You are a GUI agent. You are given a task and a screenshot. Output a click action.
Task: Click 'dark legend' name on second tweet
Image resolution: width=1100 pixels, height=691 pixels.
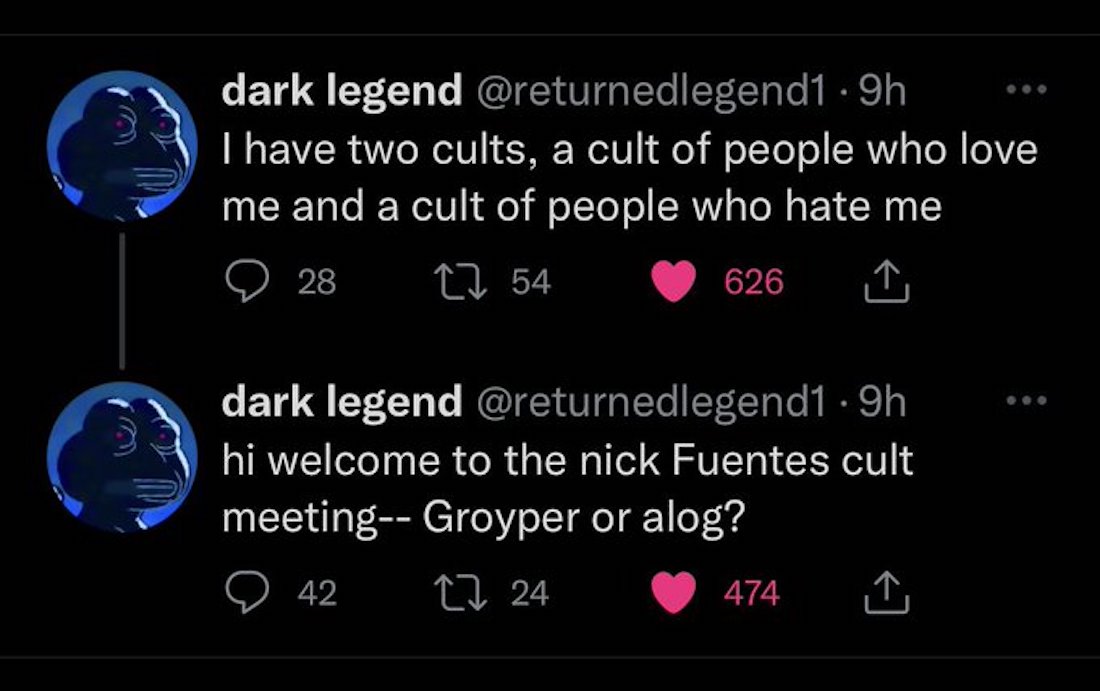(x=341, y=403)
